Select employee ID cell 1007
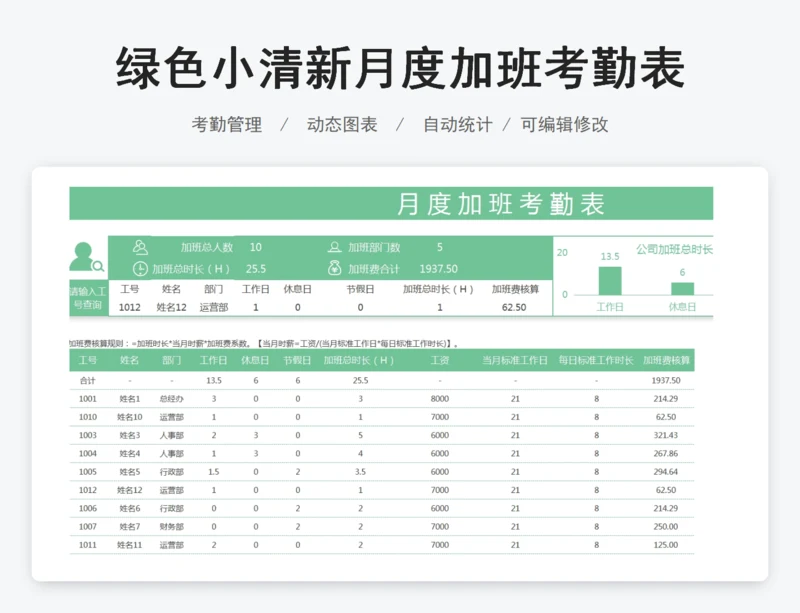This screenshot has width=800, height=613. click(x=88, y=527)
